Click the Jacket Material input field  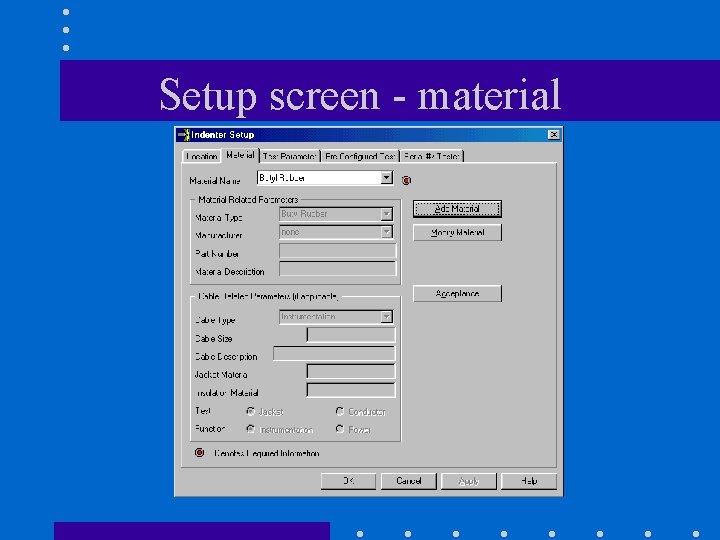point(351,371)
